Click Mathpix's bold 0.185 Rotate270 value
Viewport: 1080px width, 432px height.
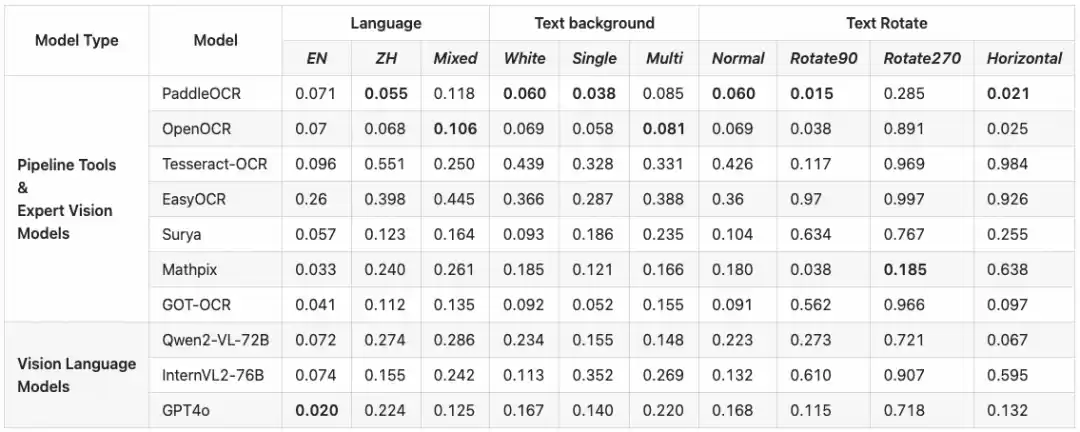pos(905,269)
